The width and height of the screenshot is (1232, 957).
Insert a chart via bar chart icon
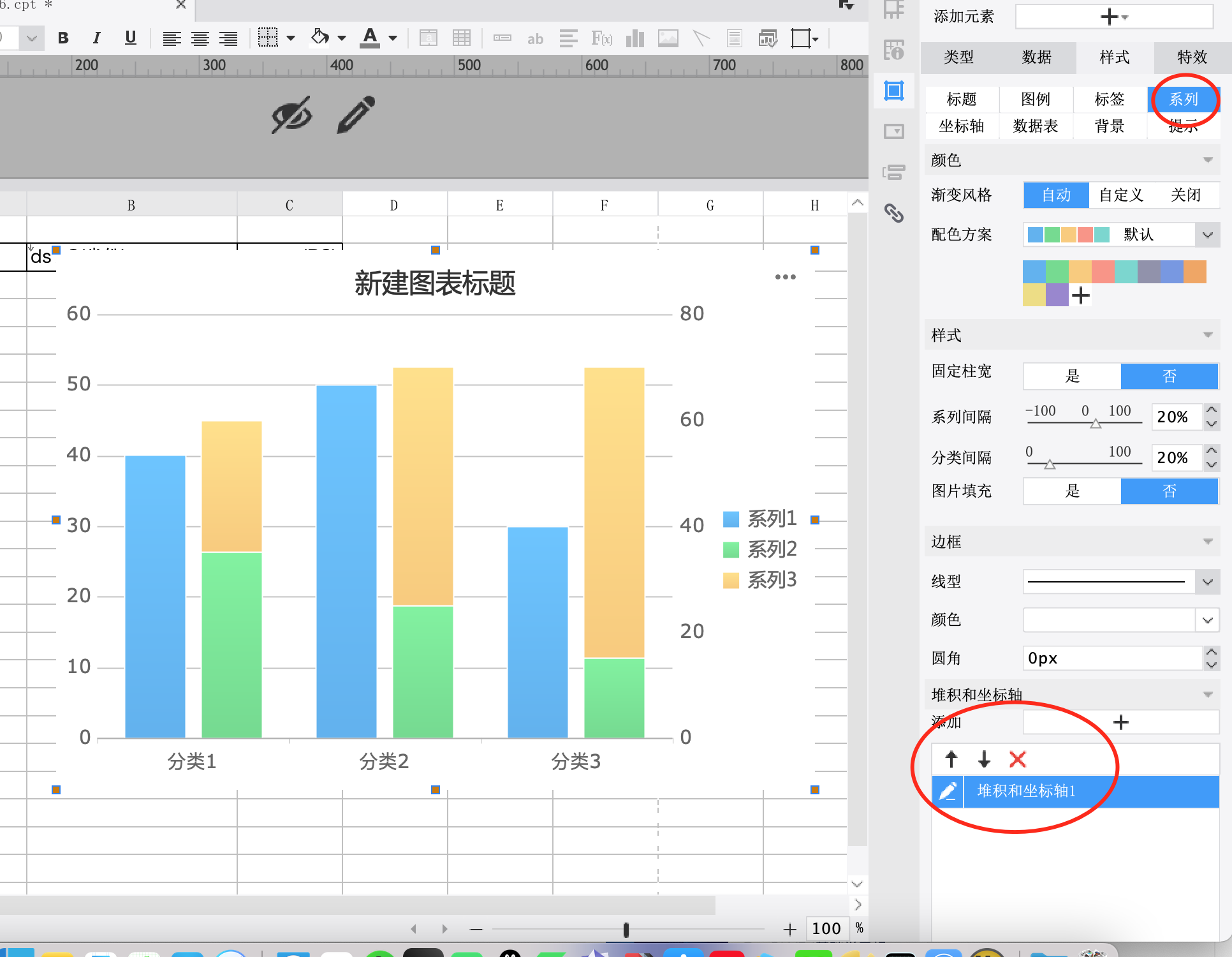pyautogui.click(x=635, y=38)
